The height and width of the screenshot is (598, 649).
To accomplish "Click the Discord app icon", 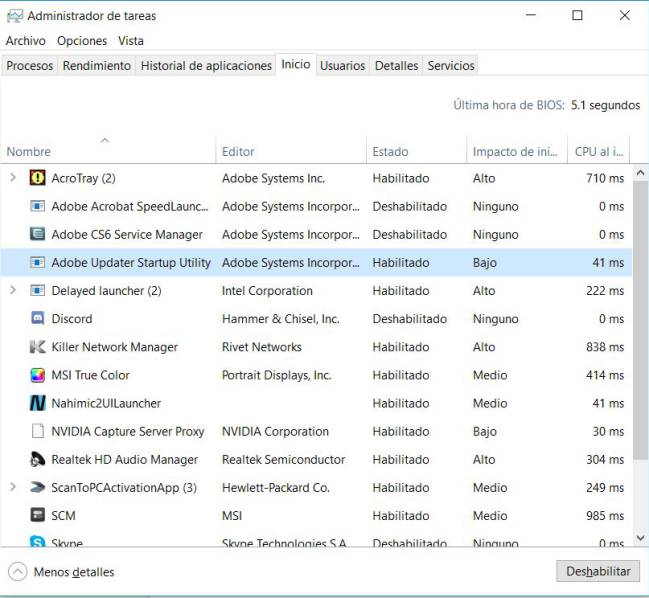I will [38, 318].
